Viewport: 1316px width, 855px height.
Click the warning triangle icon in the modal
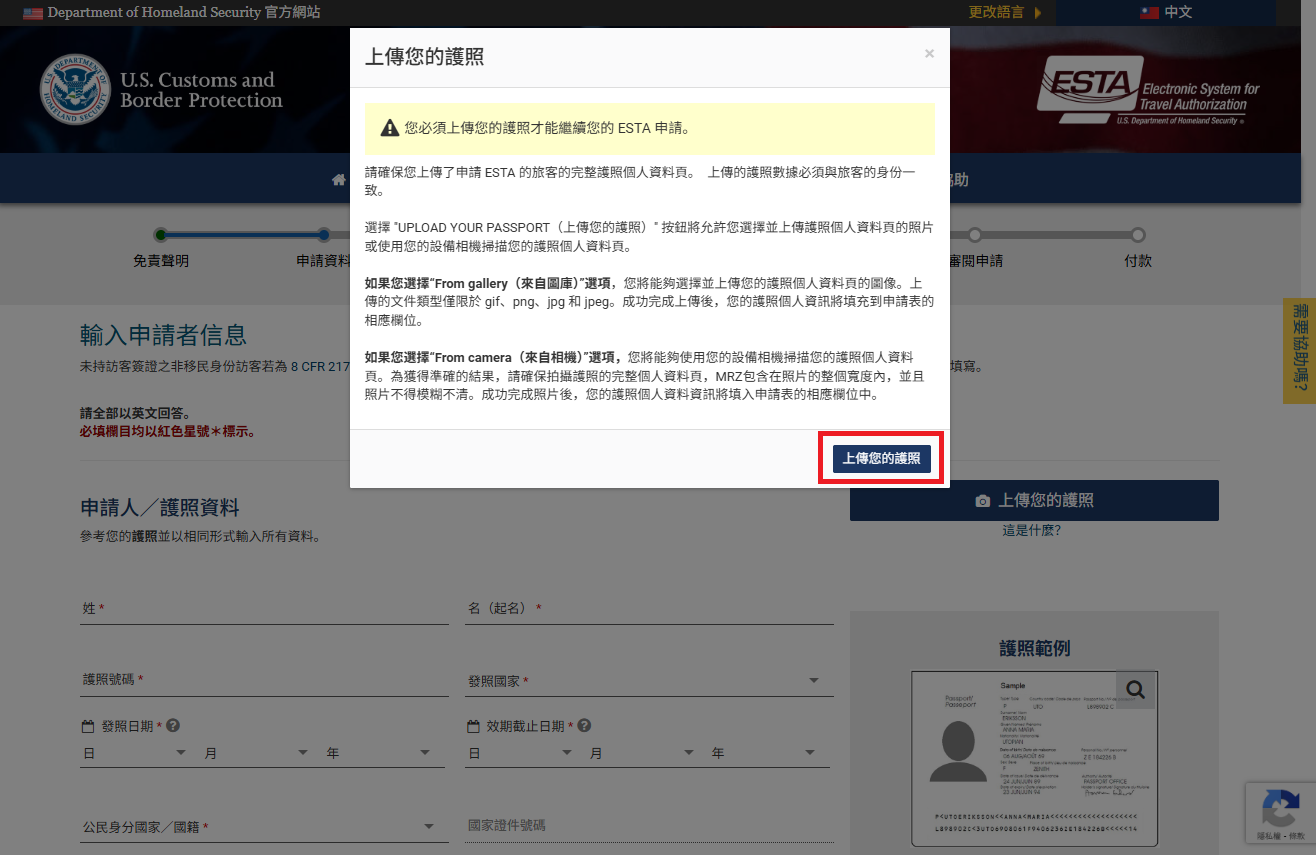click(x=388, y=128)
